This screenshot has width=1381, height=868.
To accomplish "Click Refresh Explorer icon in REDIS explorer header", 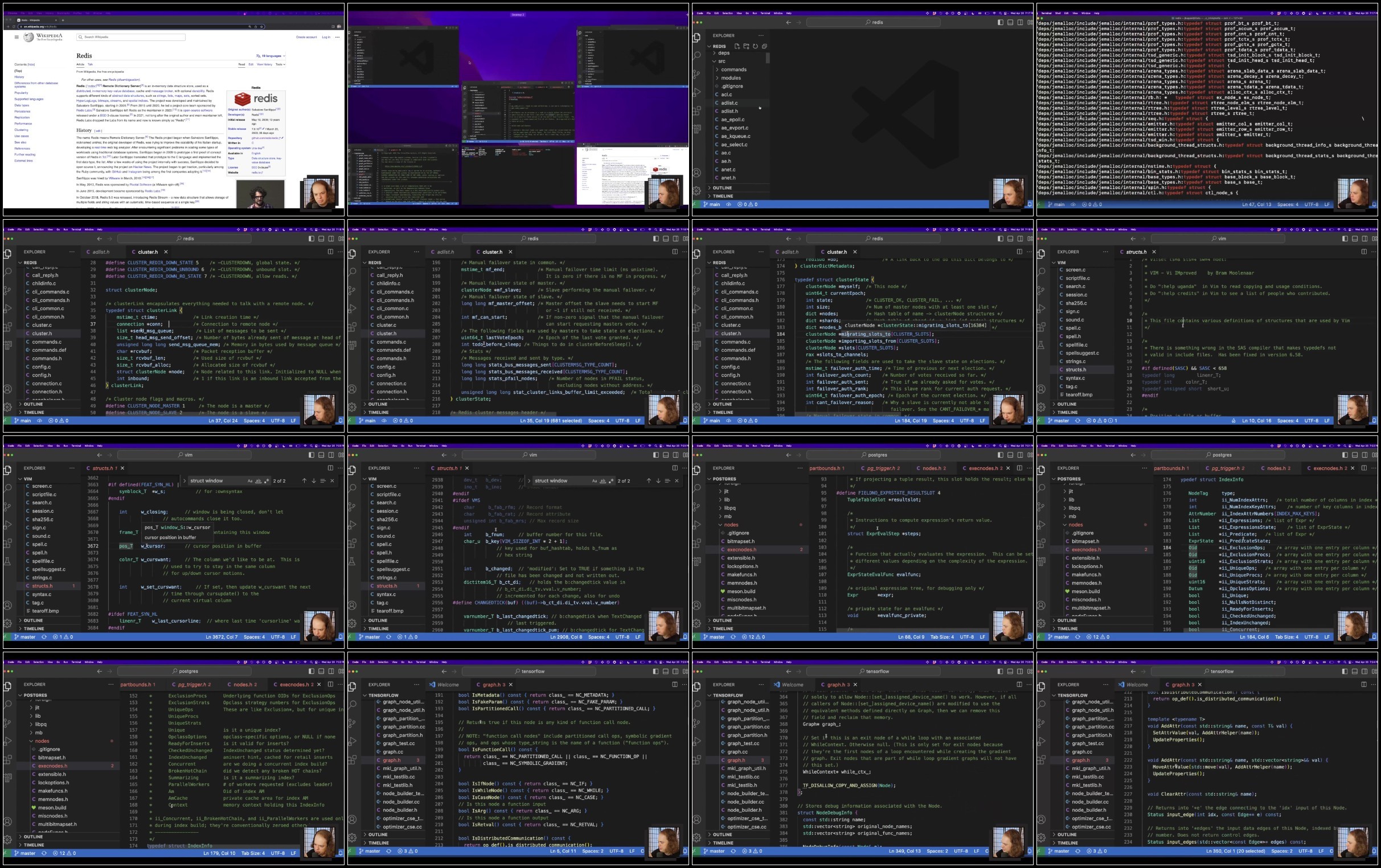I will (x=755, y=46).
